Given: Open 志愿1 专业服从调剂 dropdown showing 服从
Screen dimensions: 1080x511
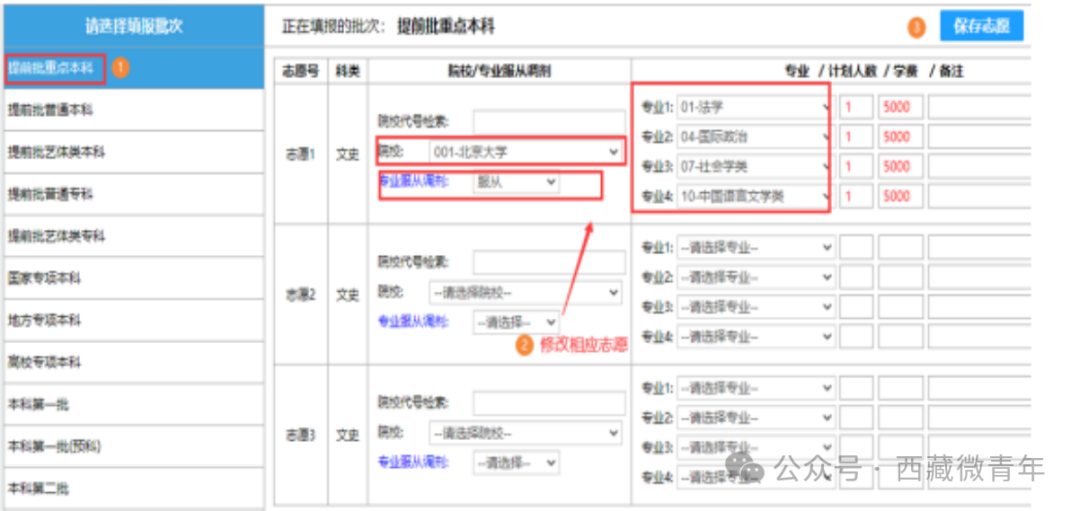Looking at the screenshot, I should [x=516, y=182].
